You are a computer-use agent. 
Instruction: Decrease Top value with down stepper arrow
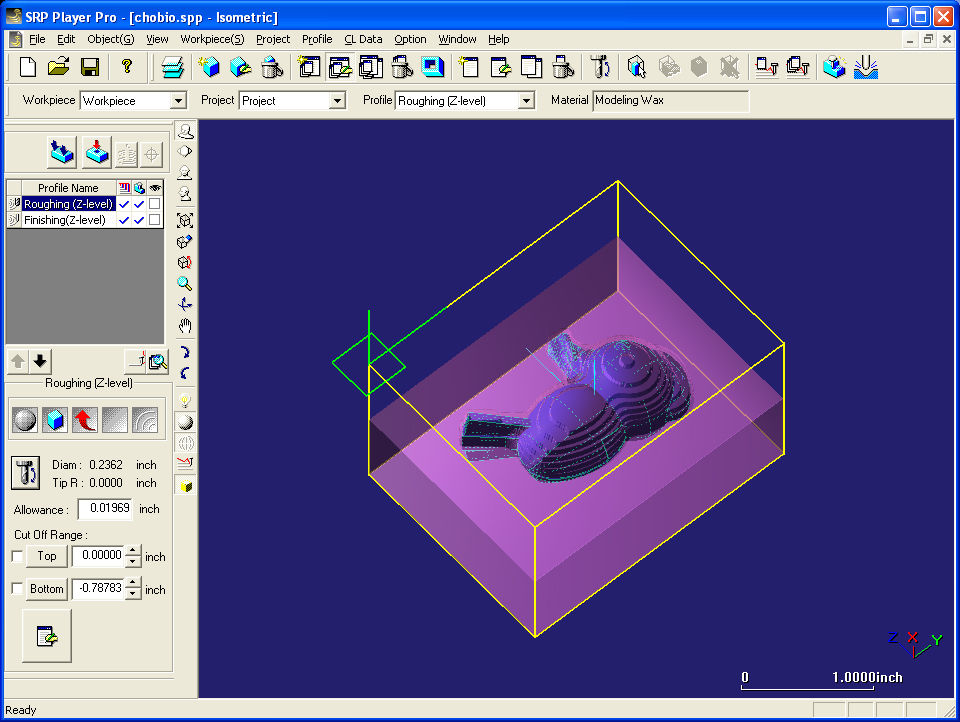click(133, 562)
